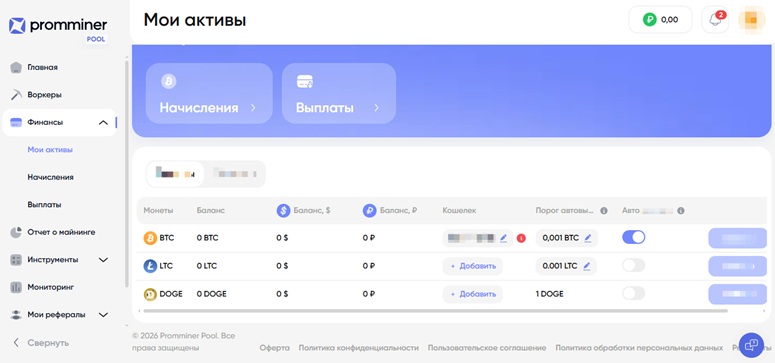The height and width of the screenshot is (363, 775).
Task: Click the DOGE coin icon
Action: click(150, 294)
